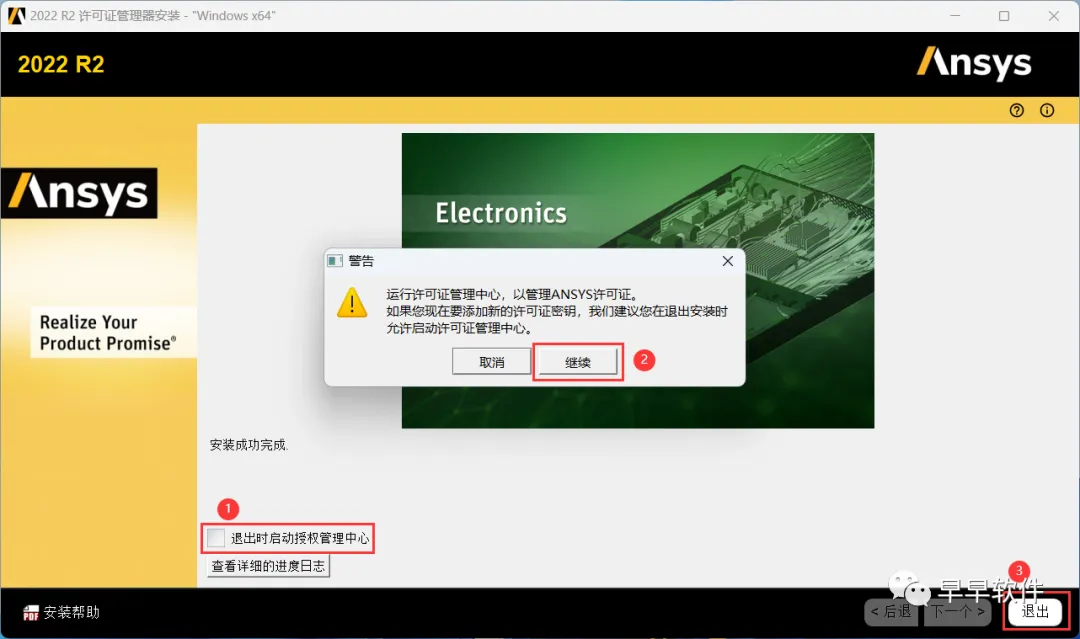
Task: Click the 下一个 next button
Action: click(x=957, y=611)
